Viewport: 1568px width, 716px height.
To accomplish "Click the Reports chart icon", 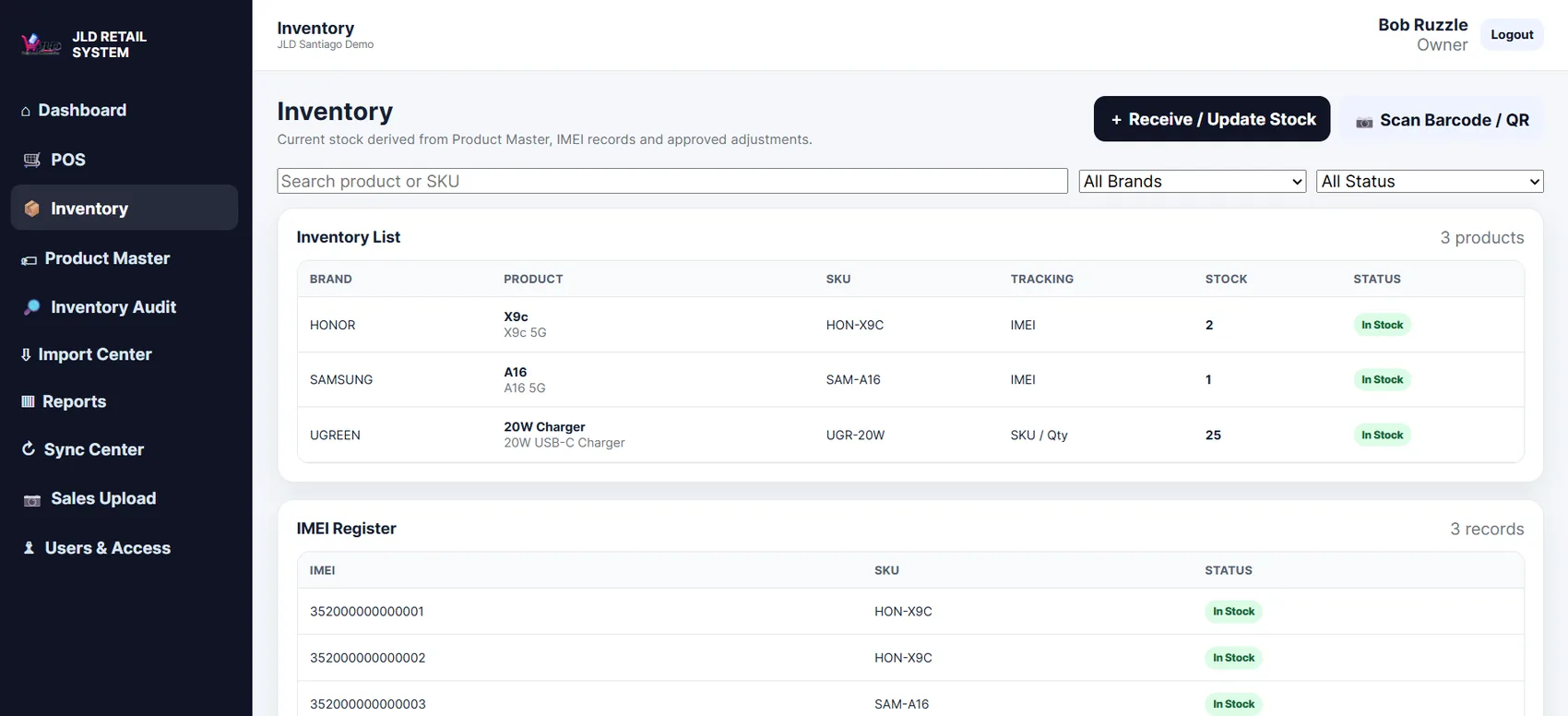I will point(28,401).
